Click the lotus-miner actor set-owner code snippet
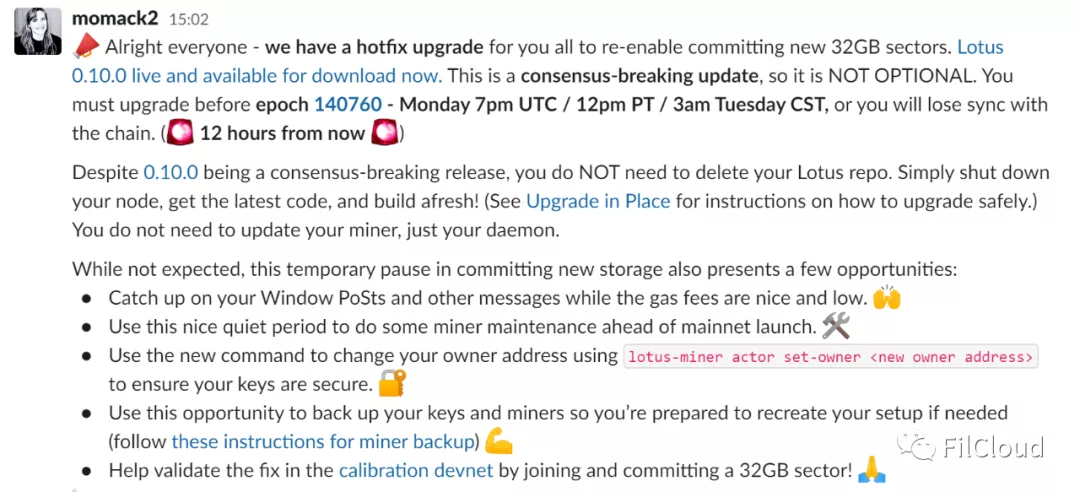 (x=831, y=357)
